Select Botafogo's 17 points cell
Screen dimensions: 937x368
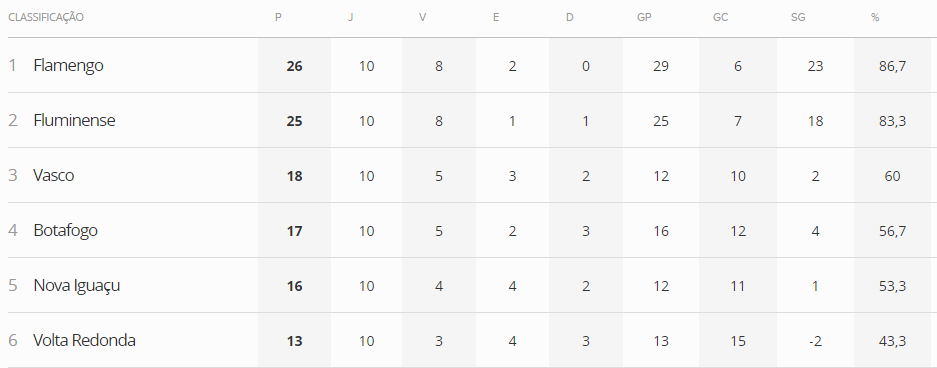click(295, 231)
